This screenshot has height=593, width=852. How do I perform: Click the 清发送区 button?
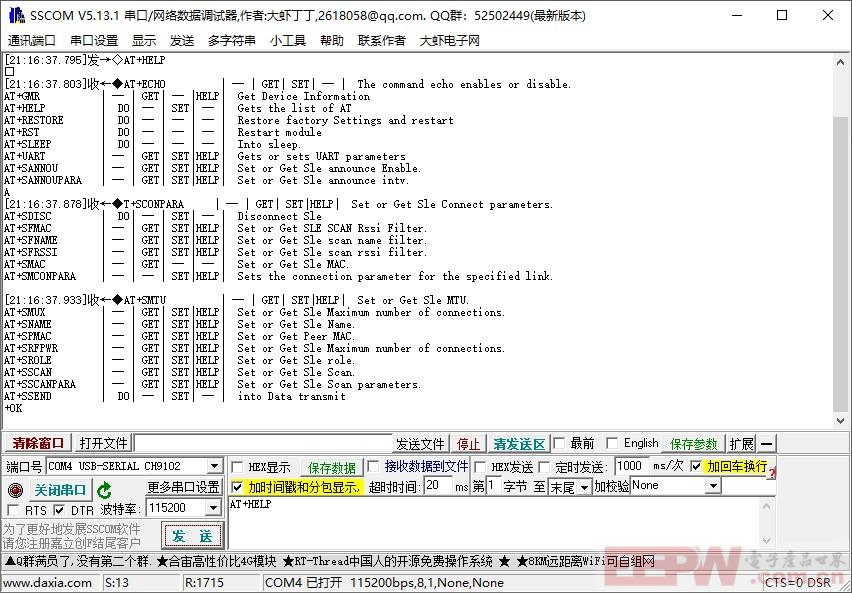click(x=519, y=444)
